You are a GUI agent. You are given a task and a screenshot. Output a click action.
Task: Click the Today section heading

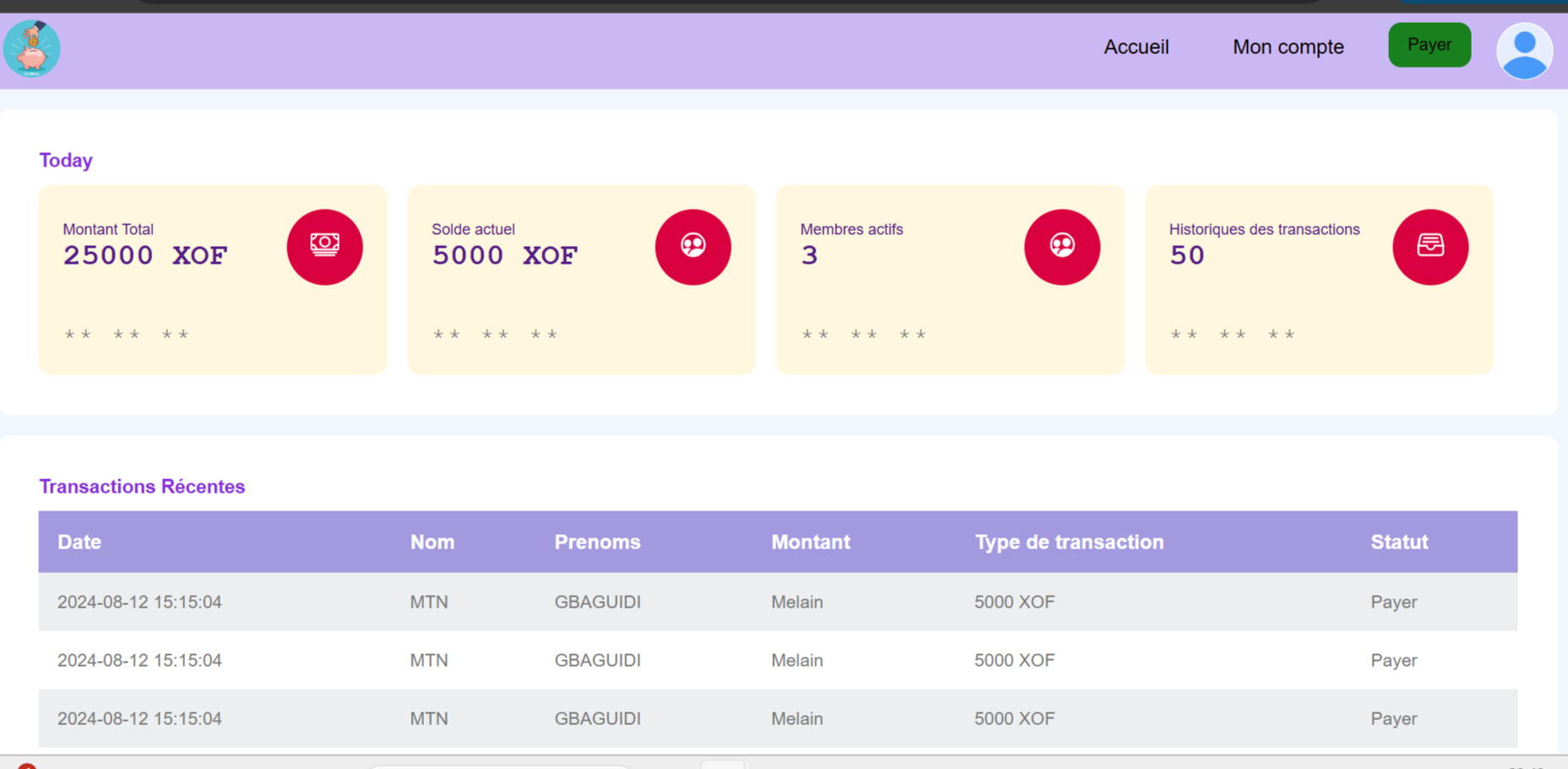(x=65, y=160)
